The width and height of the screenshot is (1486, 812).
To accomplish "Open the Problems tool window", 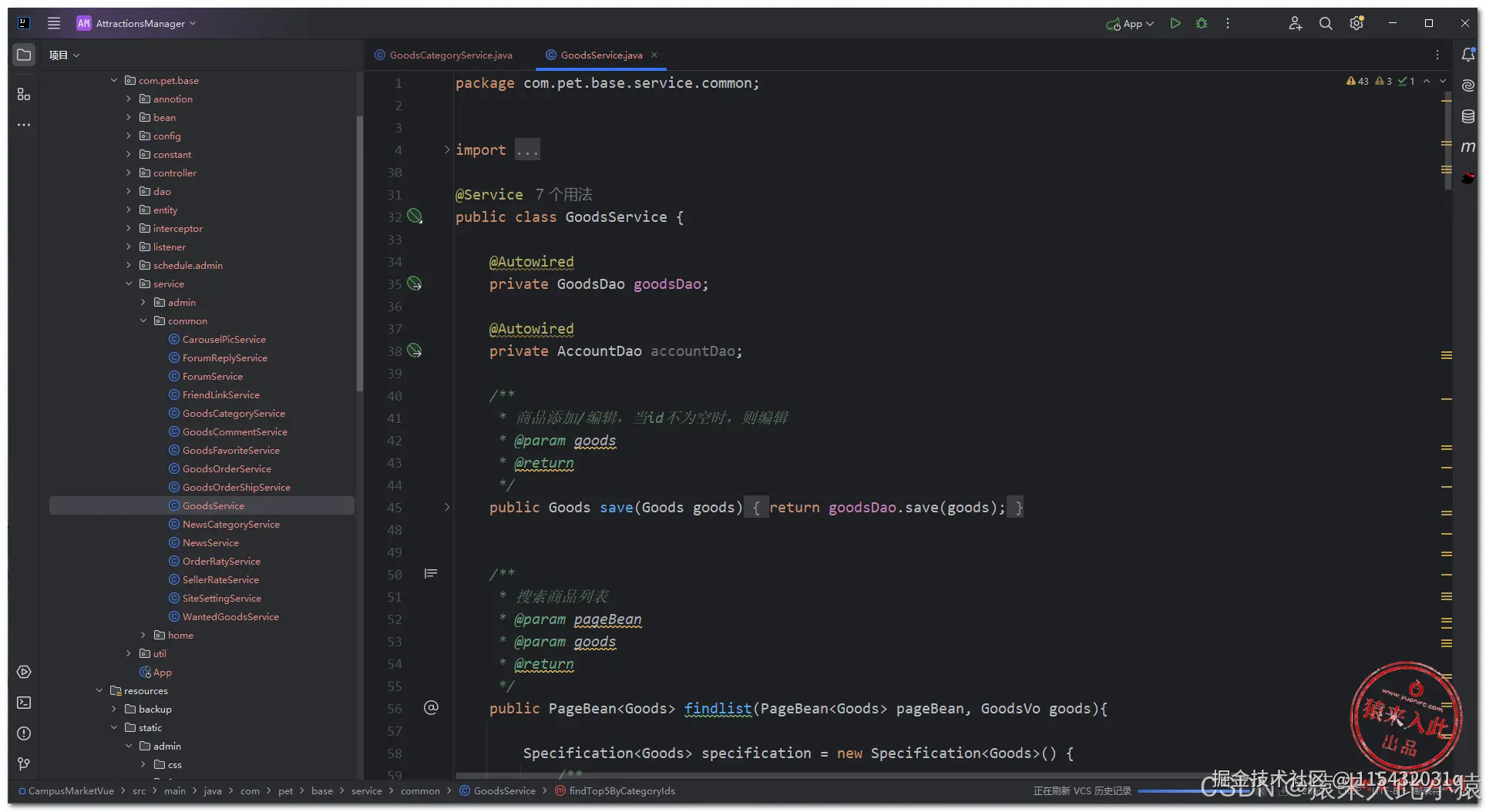I will (x=24, y=733).
